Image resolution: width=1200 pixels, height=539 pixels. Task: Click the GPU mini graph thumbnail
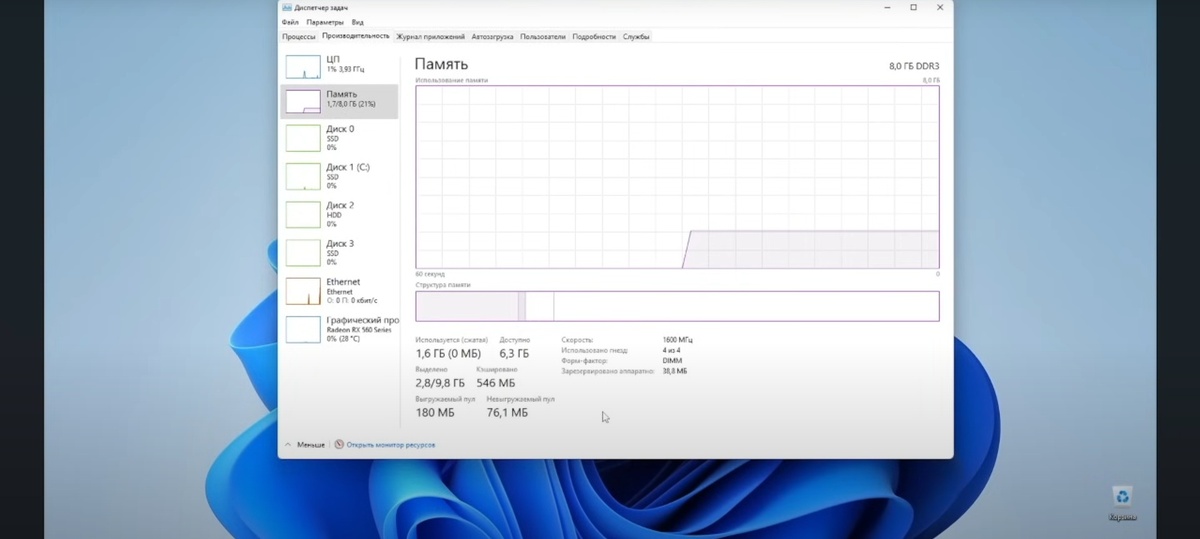tap(303, 329)
